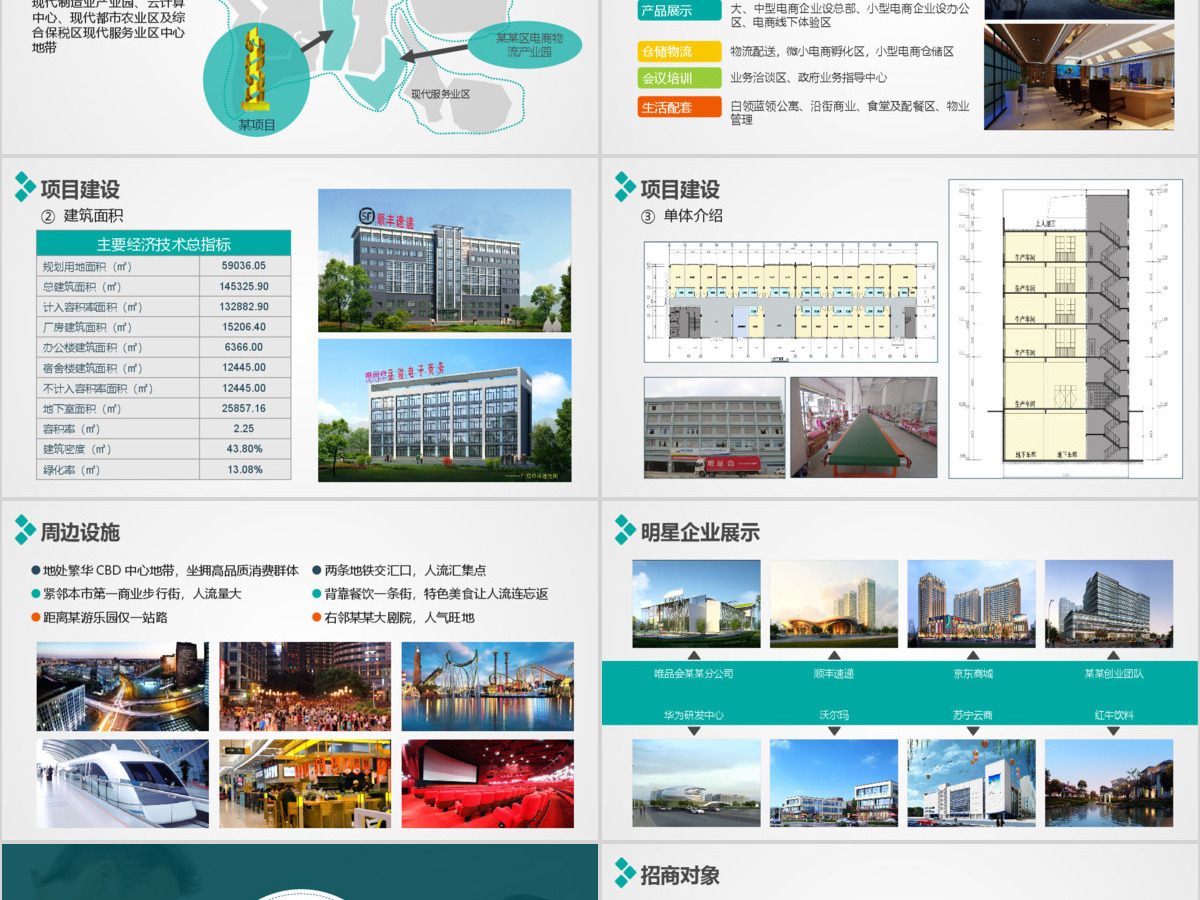
Task: Select the white high-speed train photo
Action: point(123,783)
